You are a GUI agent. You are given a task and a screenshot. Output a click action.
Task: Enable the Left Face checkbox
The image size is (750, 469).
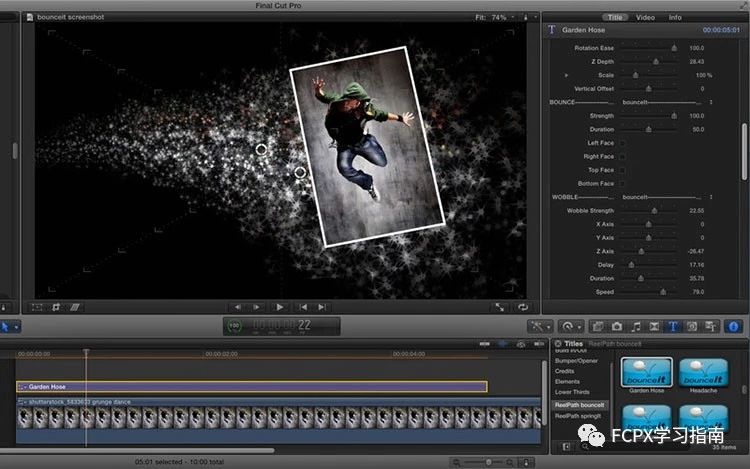pos(623,143)
